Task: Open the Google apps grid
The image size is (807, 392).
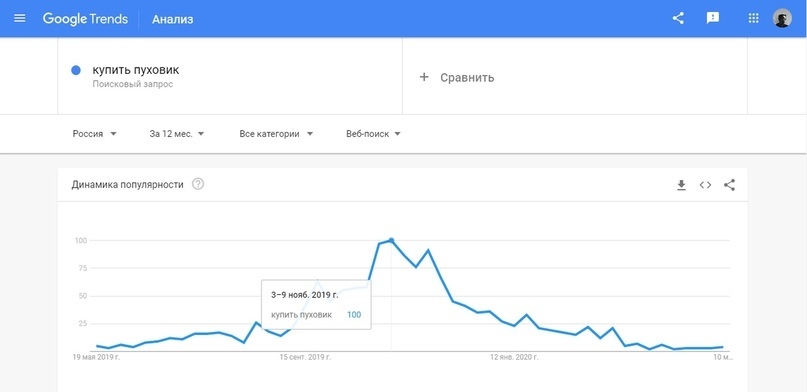Action: click(753, 19)
